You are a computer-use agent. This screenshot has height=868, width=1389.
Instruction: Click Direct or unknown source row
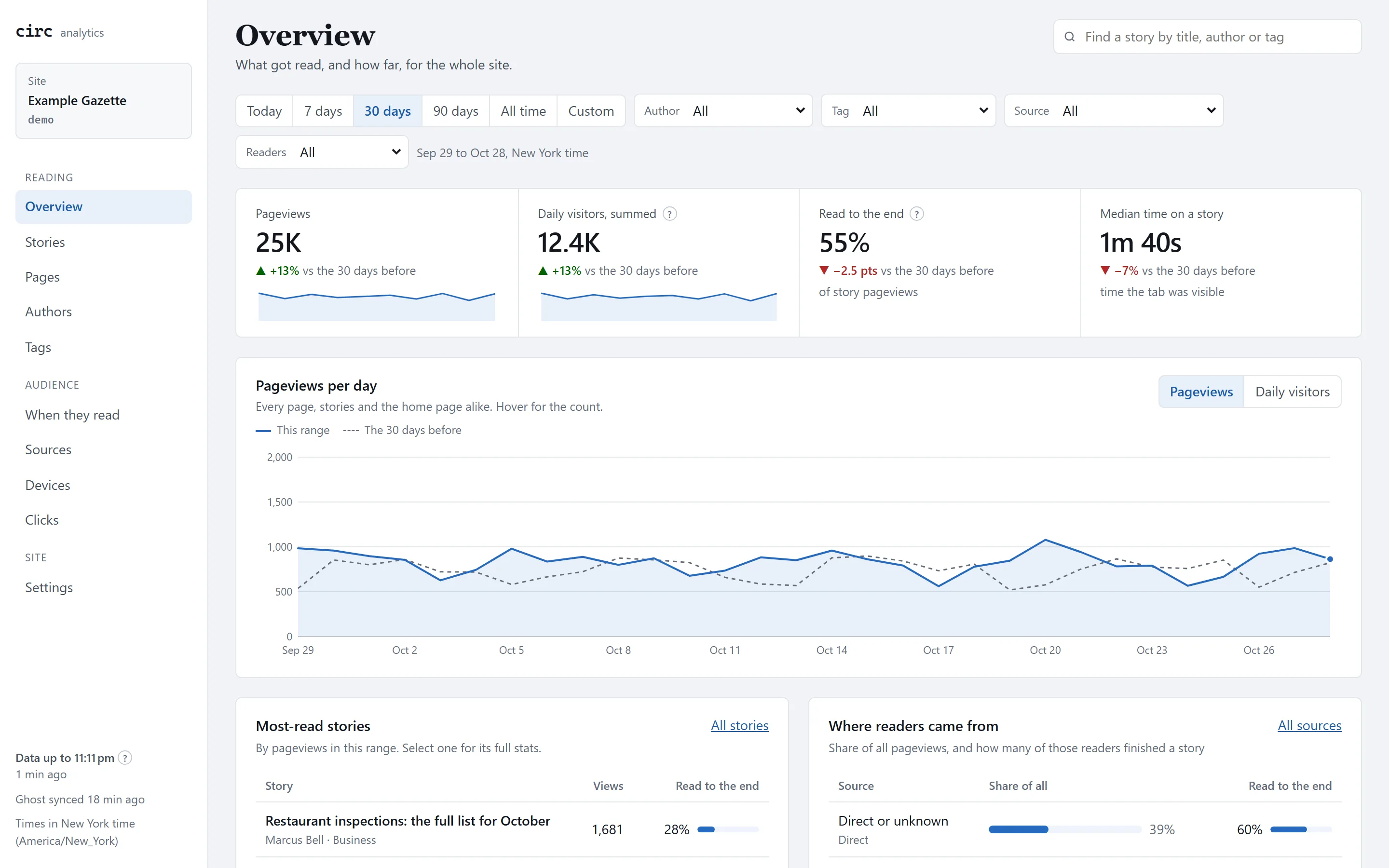point(1085,829)
